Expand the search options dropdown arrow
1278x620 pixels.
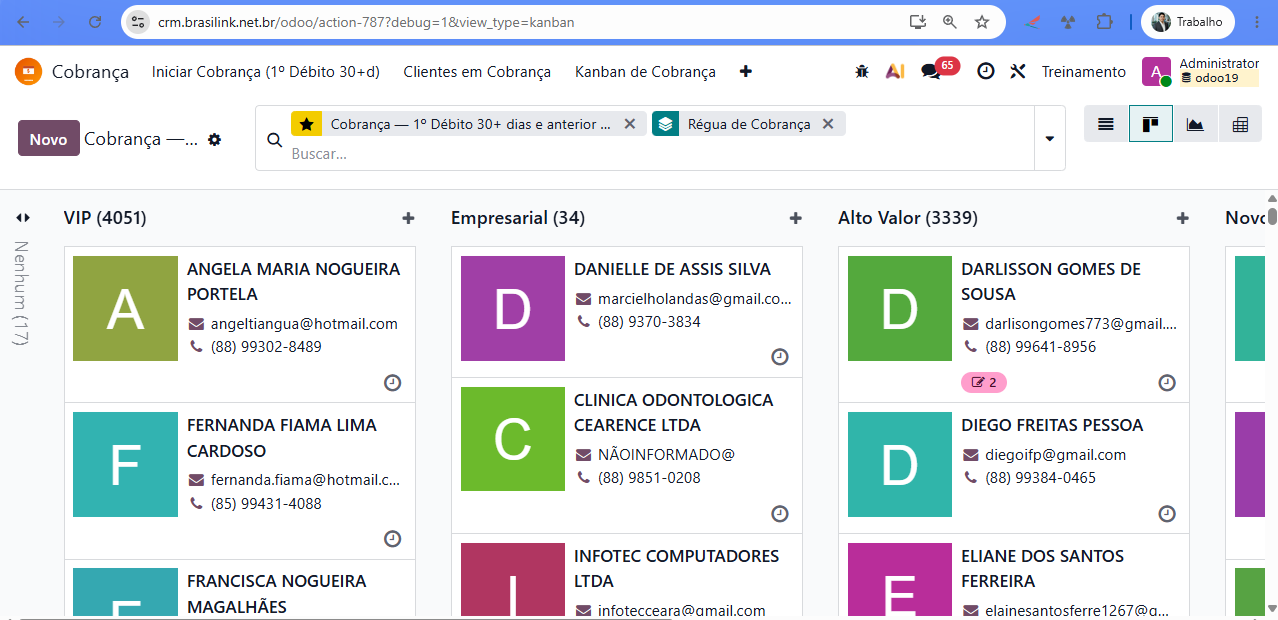(x=1049, y=138)
